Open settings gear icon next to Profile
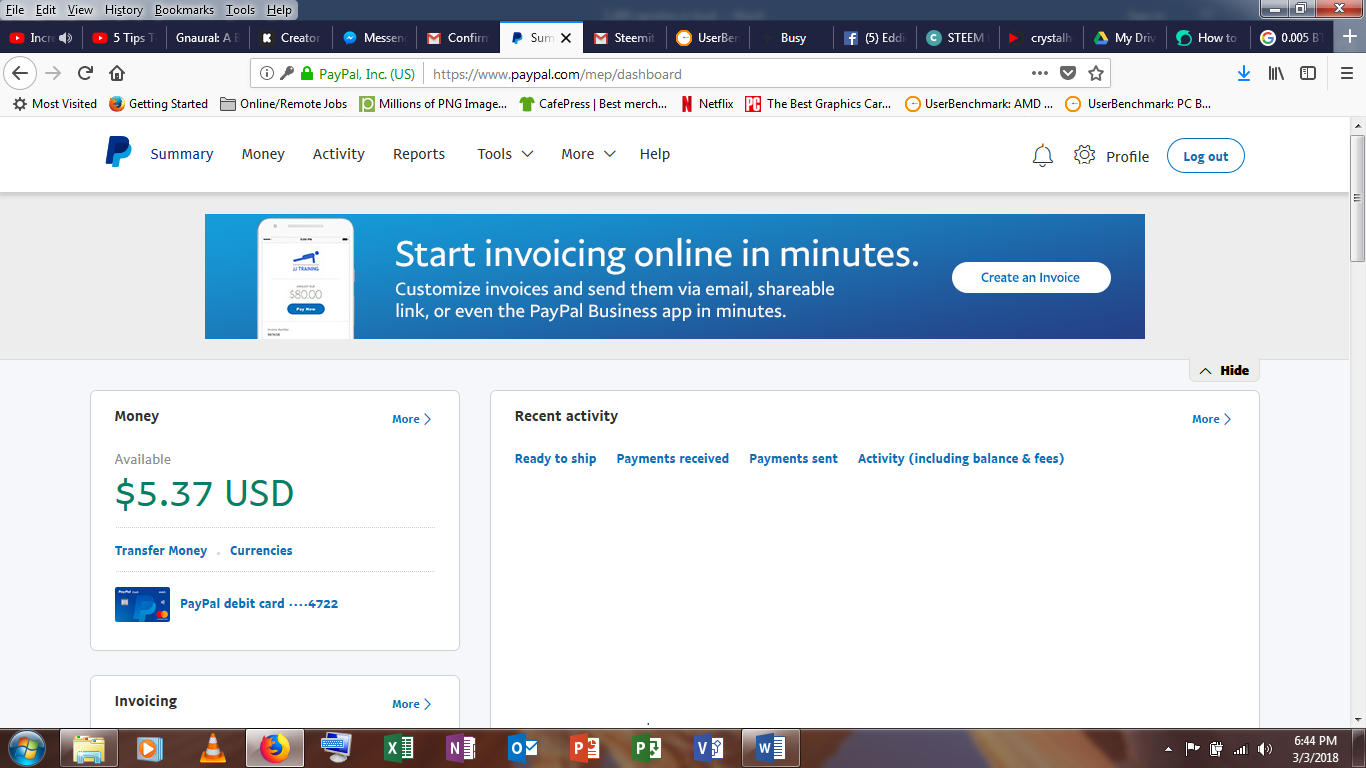The image size is (1366, 768). [x=1084, y=155]
